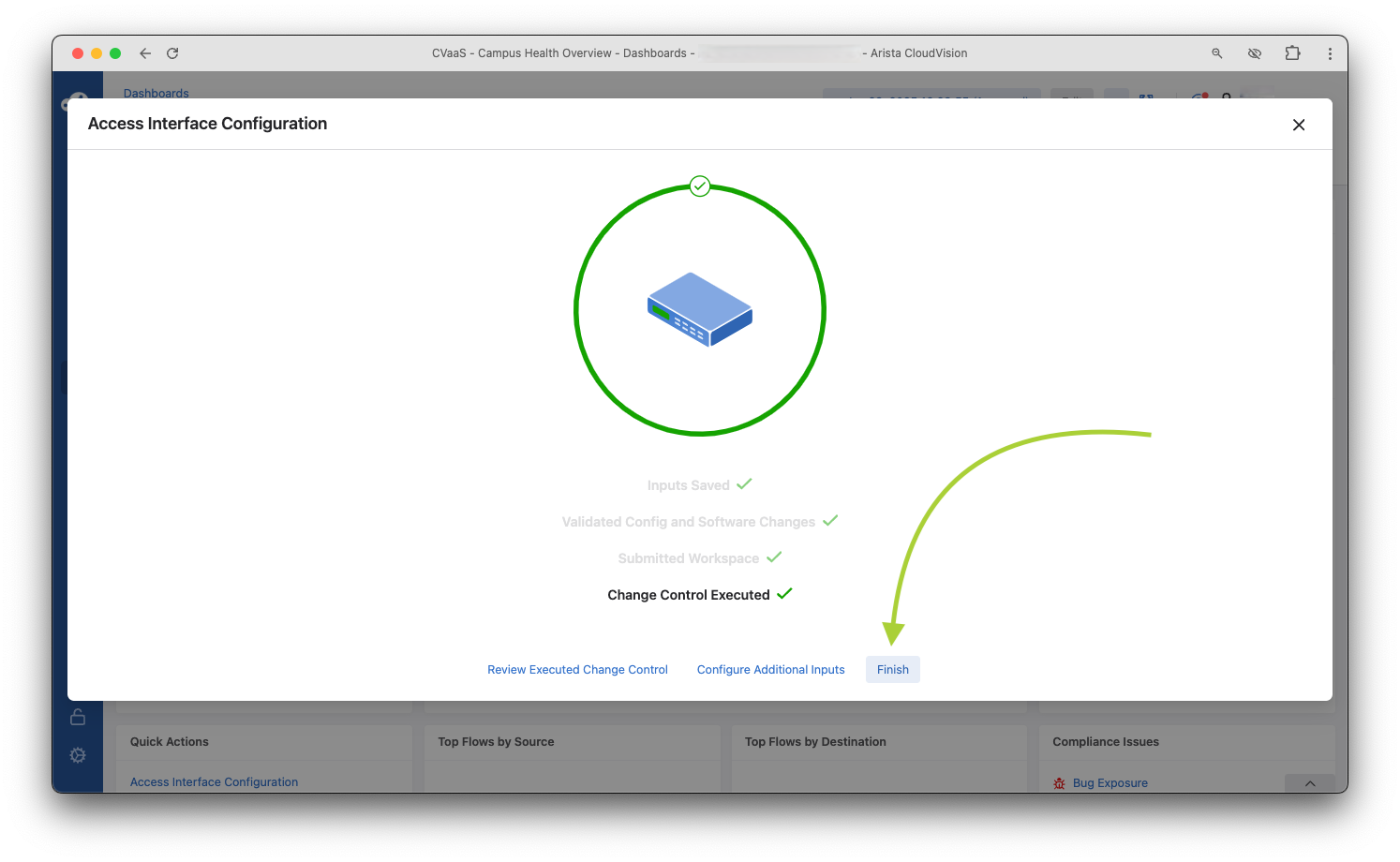Click the Bug Exposure compliance link
The image size is (1400, 862).
[1110, 782]
